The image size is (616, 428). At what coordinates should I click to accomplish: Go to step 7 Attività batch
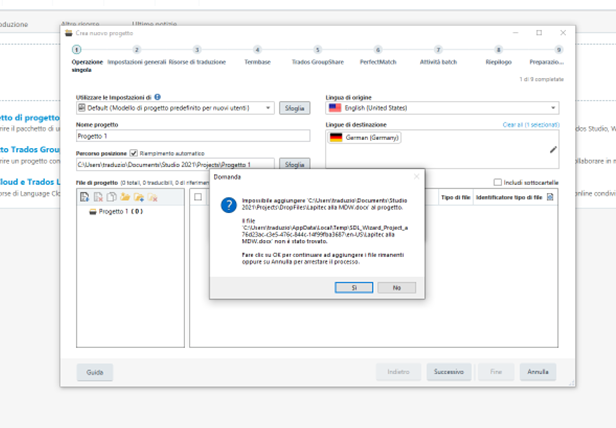point(438,55)
